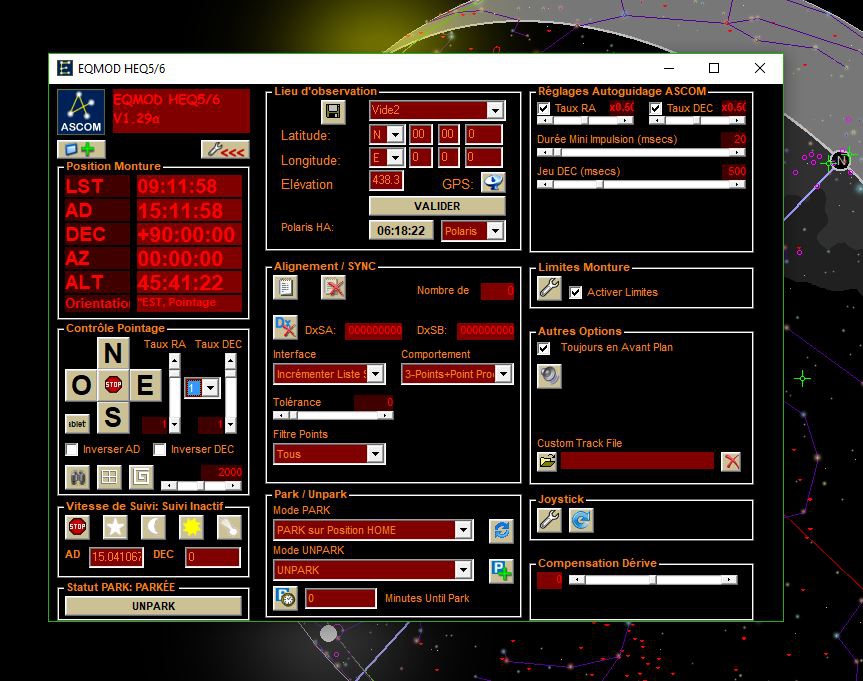
Task: Click the AD tracking rate 15.041067 field
Action: point(116,557)
